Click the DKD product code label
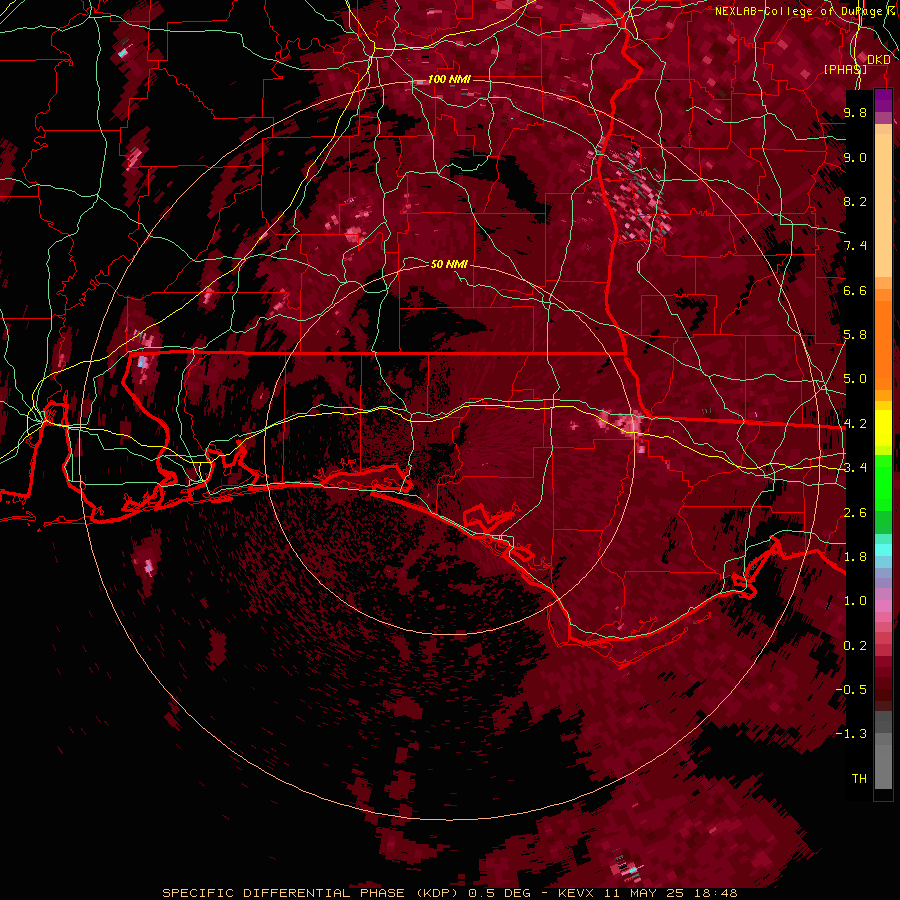 [878, 60]
